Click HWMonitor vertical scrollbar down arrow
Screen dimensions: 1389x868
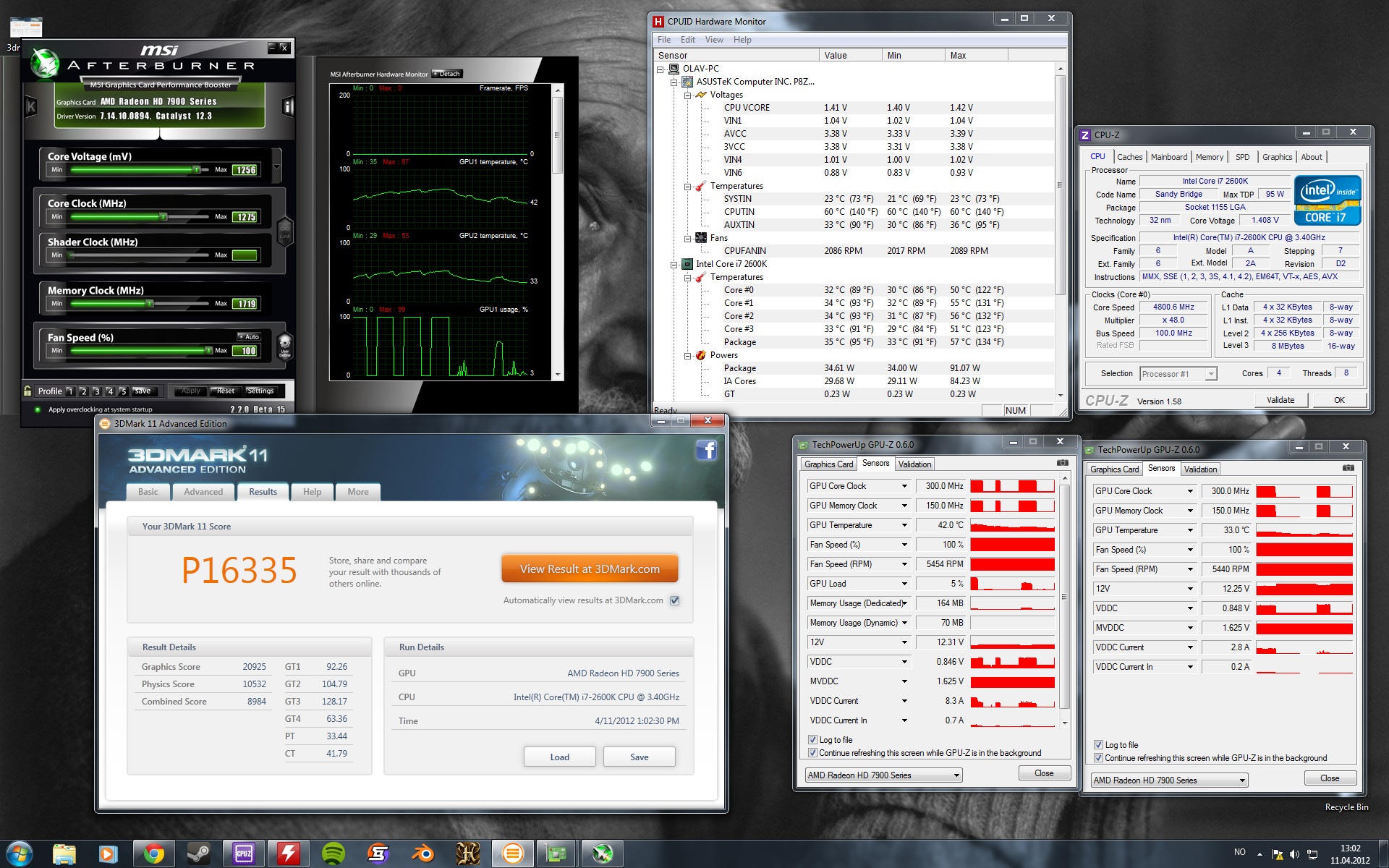(x=1060, y=396)
